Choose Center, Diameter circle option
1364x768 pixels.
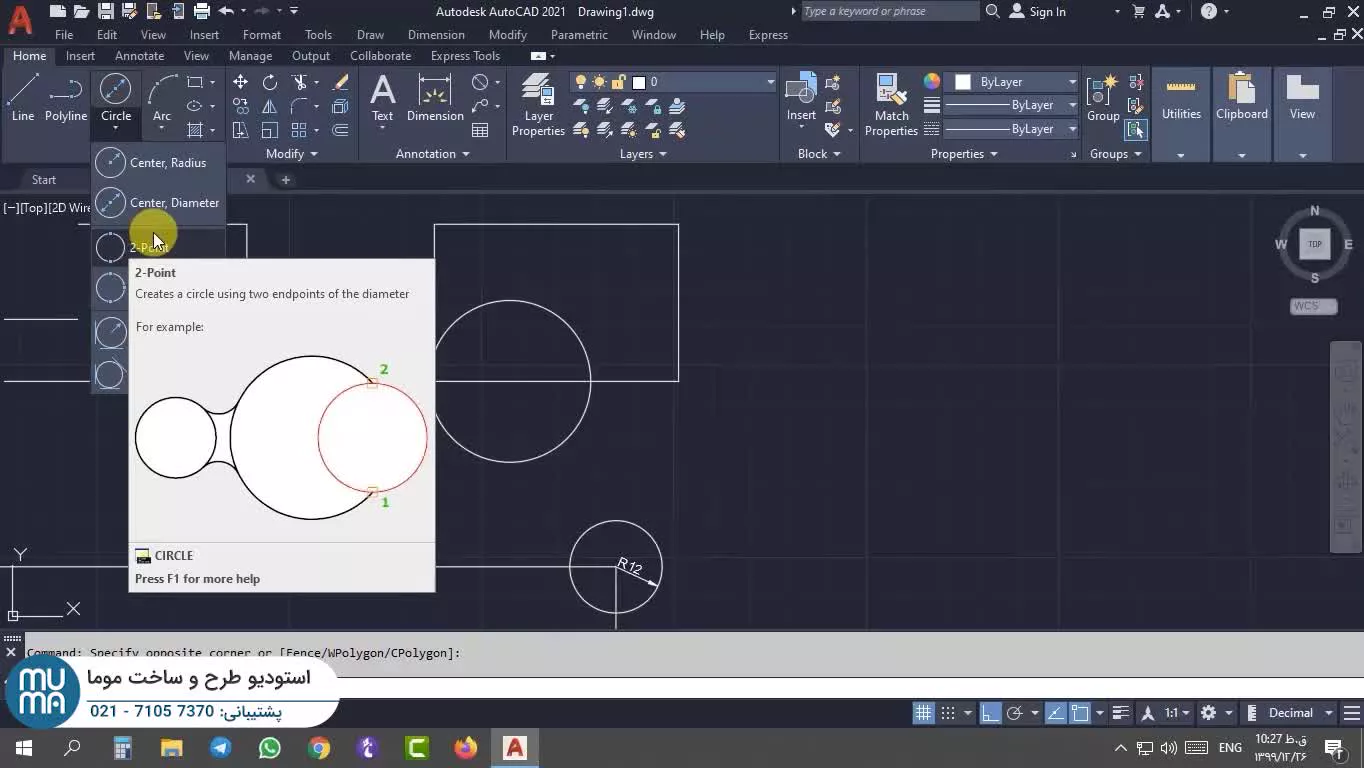tap(158, 203)
